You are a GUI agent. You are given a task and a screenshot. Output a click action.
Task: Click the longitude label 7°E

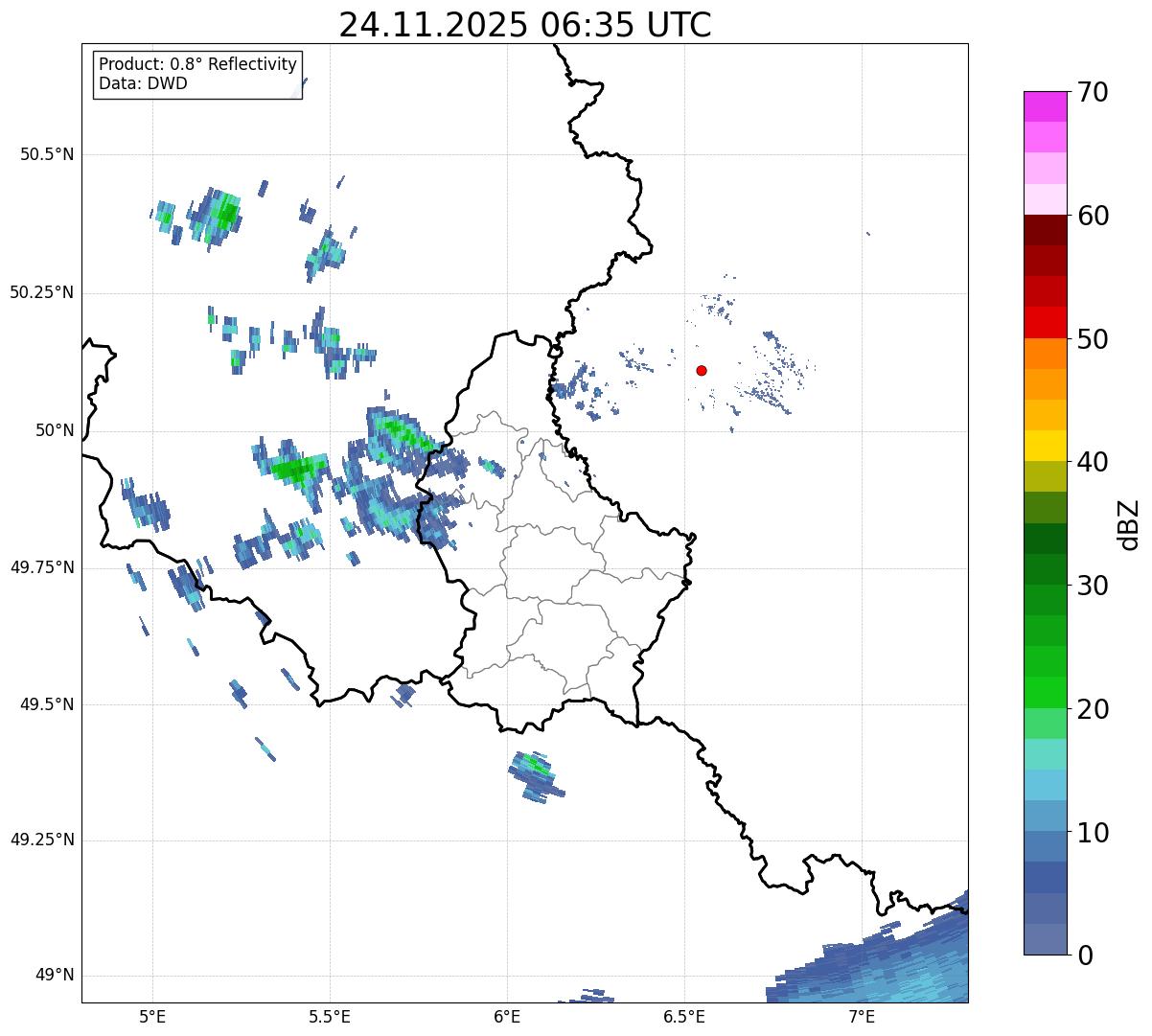coord(862,1016)
